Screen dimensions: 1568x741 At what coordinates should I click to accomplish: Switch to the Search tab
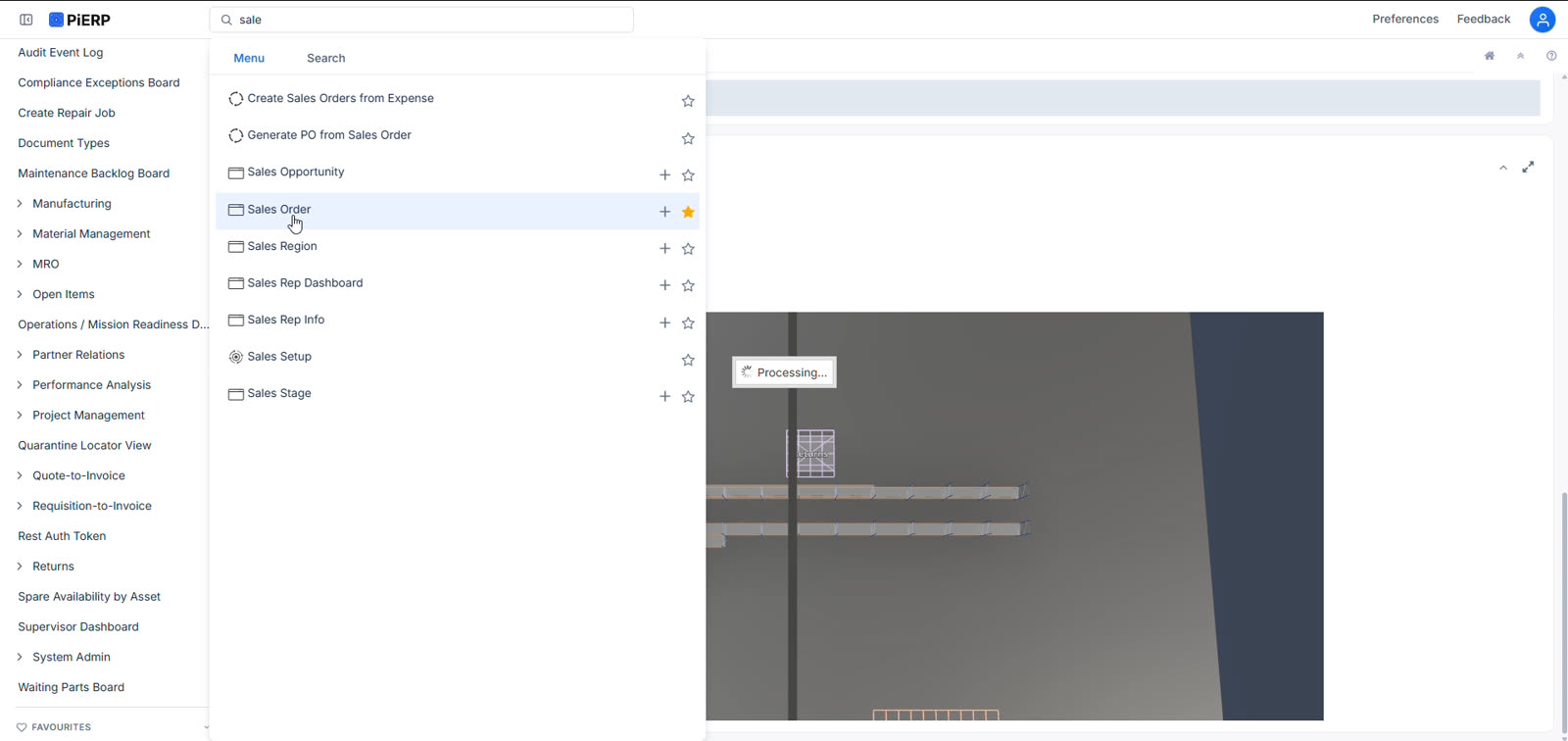coord(326,58)
